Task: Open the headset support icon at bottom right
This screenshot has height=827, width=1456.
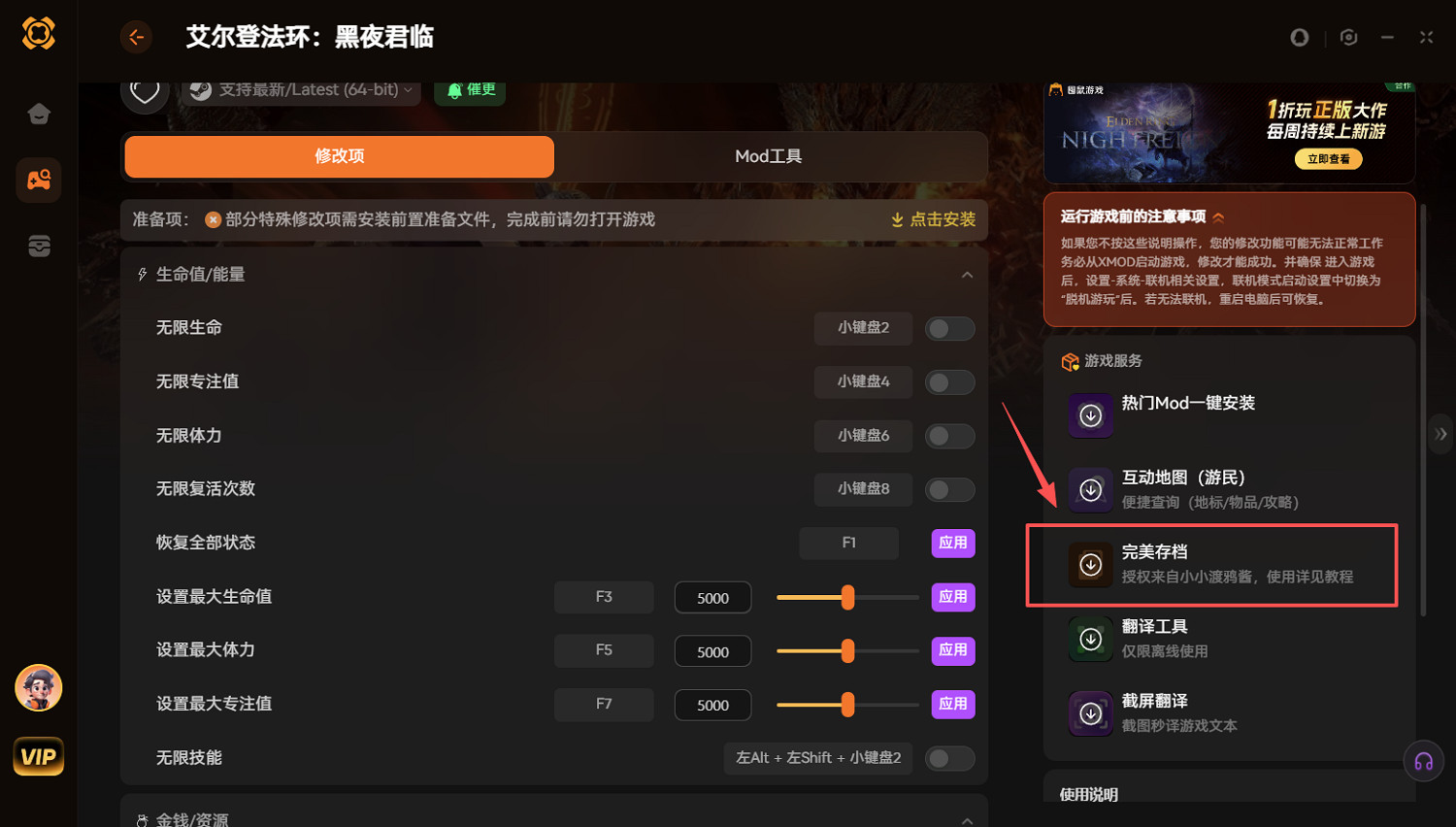Action: tap(1423, 761)
